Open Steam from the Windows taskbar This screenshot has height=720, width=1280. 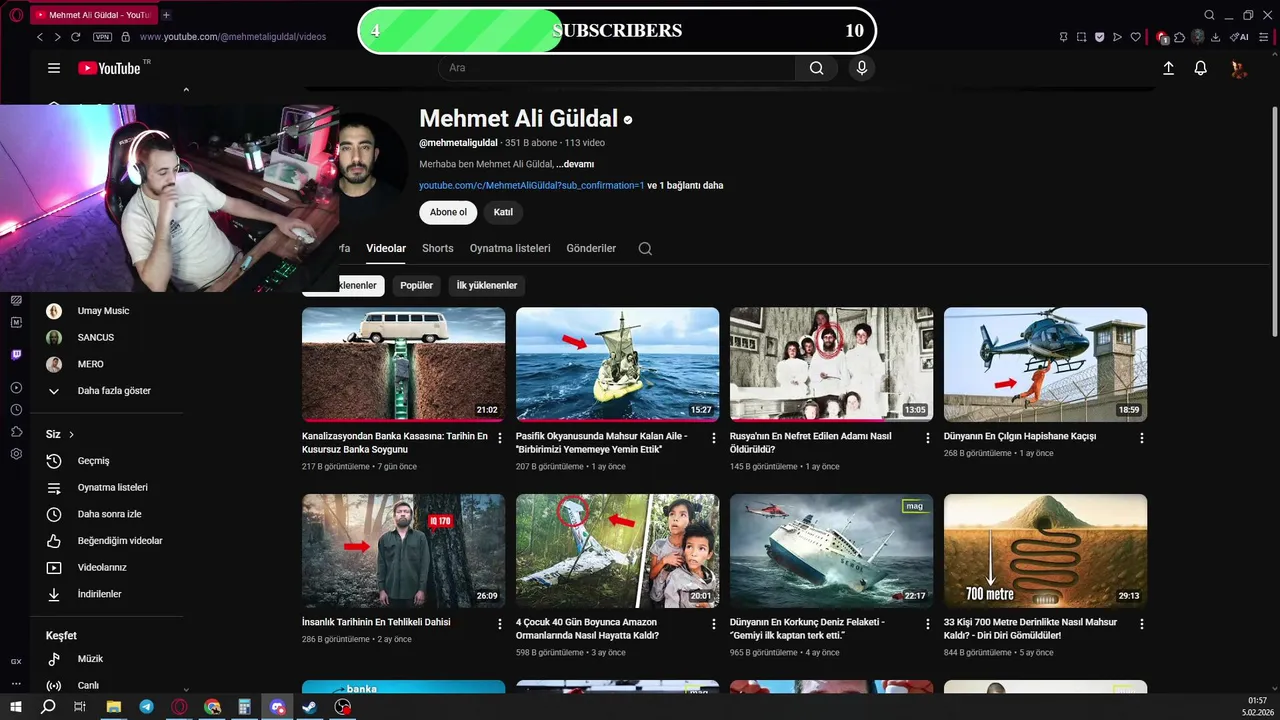pyautogui.click(x=310, y=706)
